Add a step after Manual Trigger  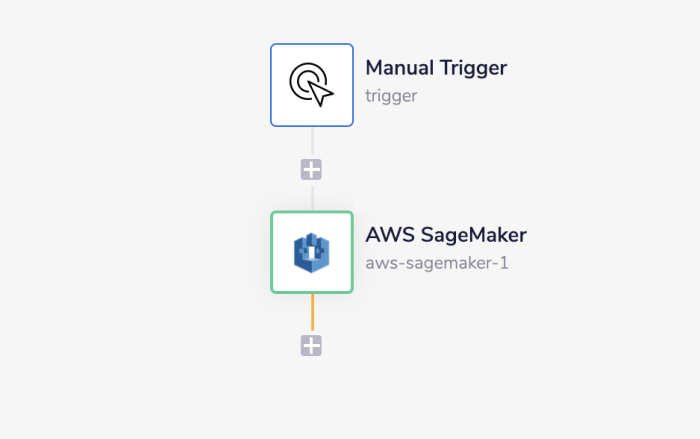click(311, 169)
